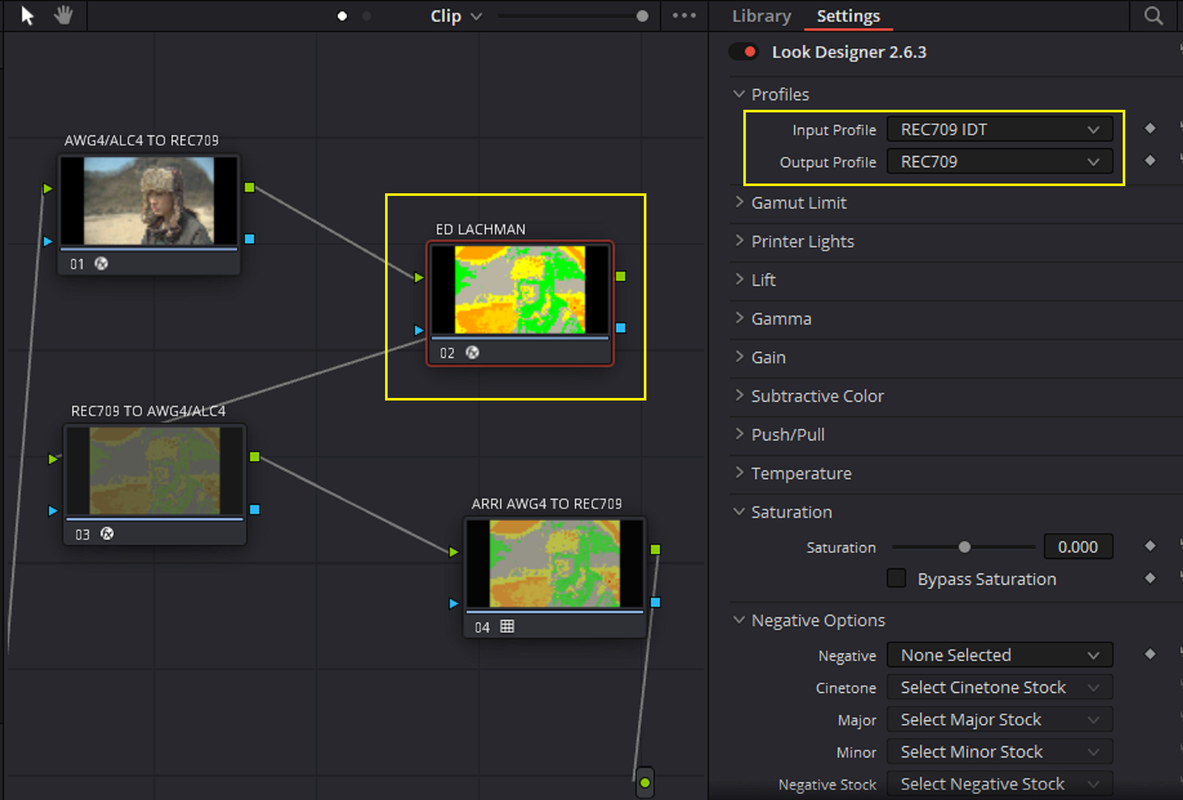This screenshot has height=800, width=1183.
Task: Click the green node graph output connector
Action: pos(644,783)
